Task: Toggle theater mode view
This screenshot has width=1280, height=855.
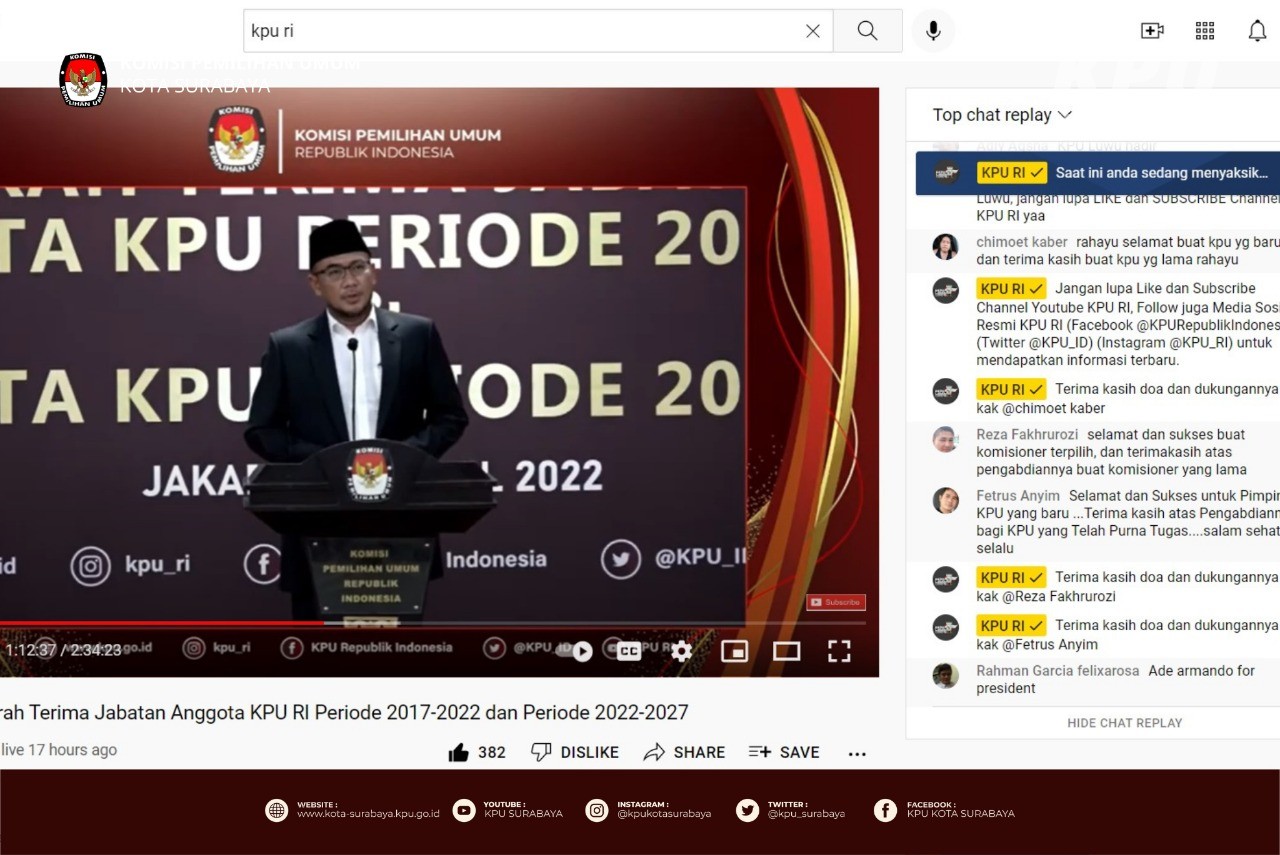Action: click(787, 651)
